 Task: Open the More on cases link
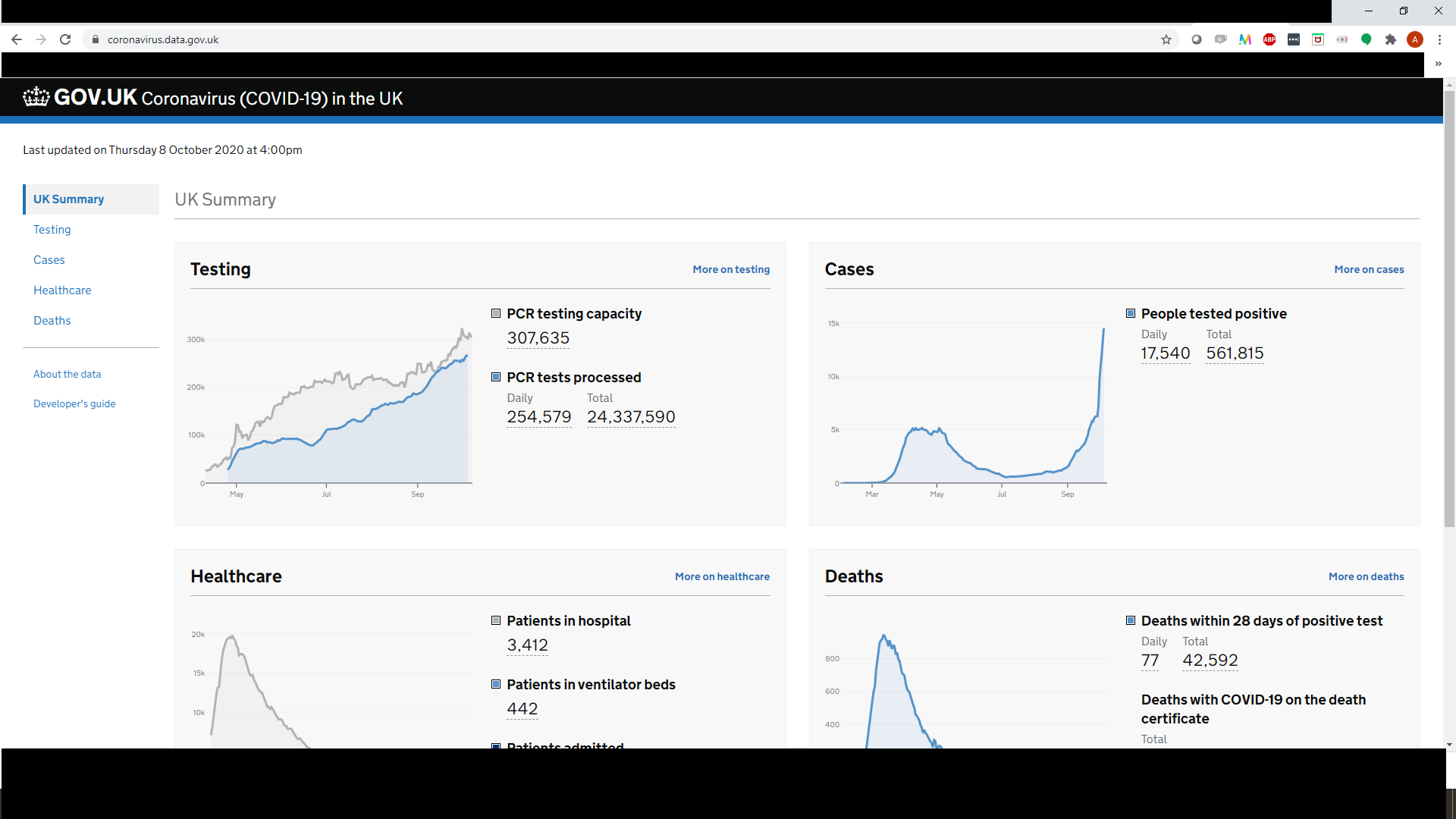coord(1369,269)
